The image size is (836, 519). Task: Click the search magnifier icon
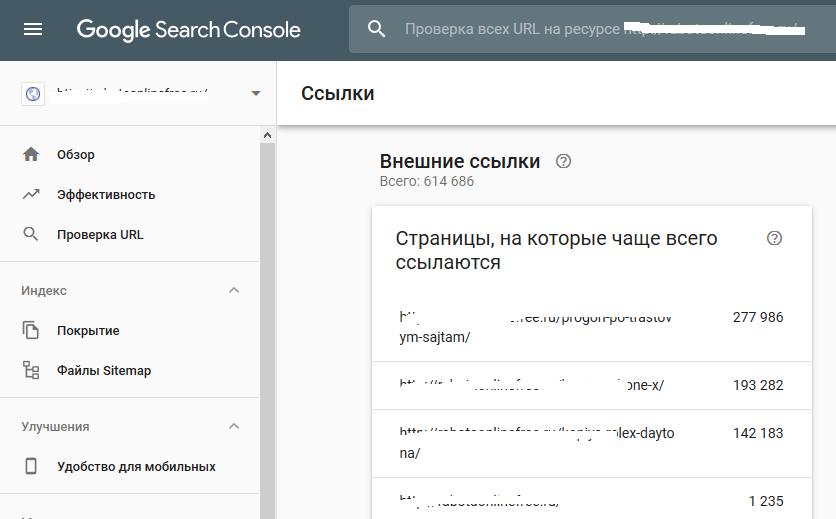coord(377,29)
